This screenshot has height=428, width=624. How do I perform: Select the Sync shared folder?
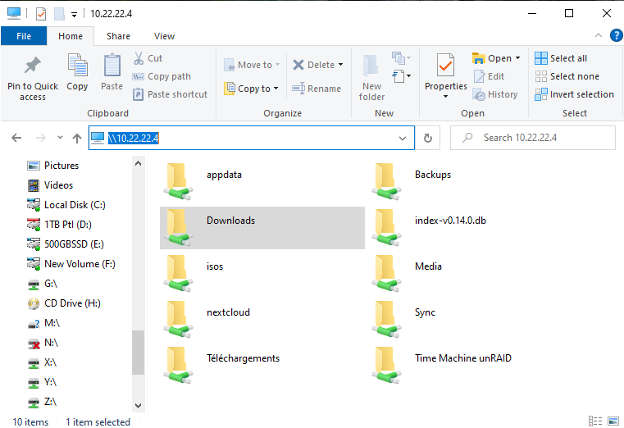tap(471, 319)
